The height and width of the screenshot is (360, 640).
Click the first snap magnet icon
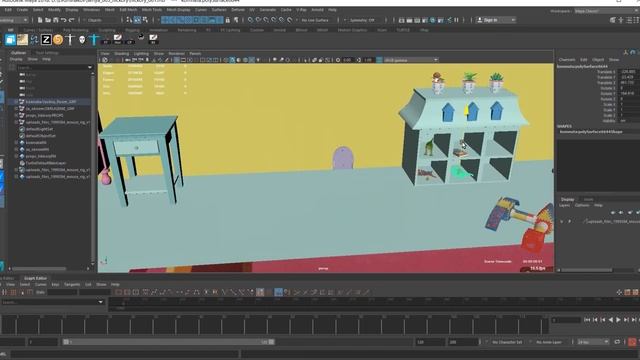[250, 20]
